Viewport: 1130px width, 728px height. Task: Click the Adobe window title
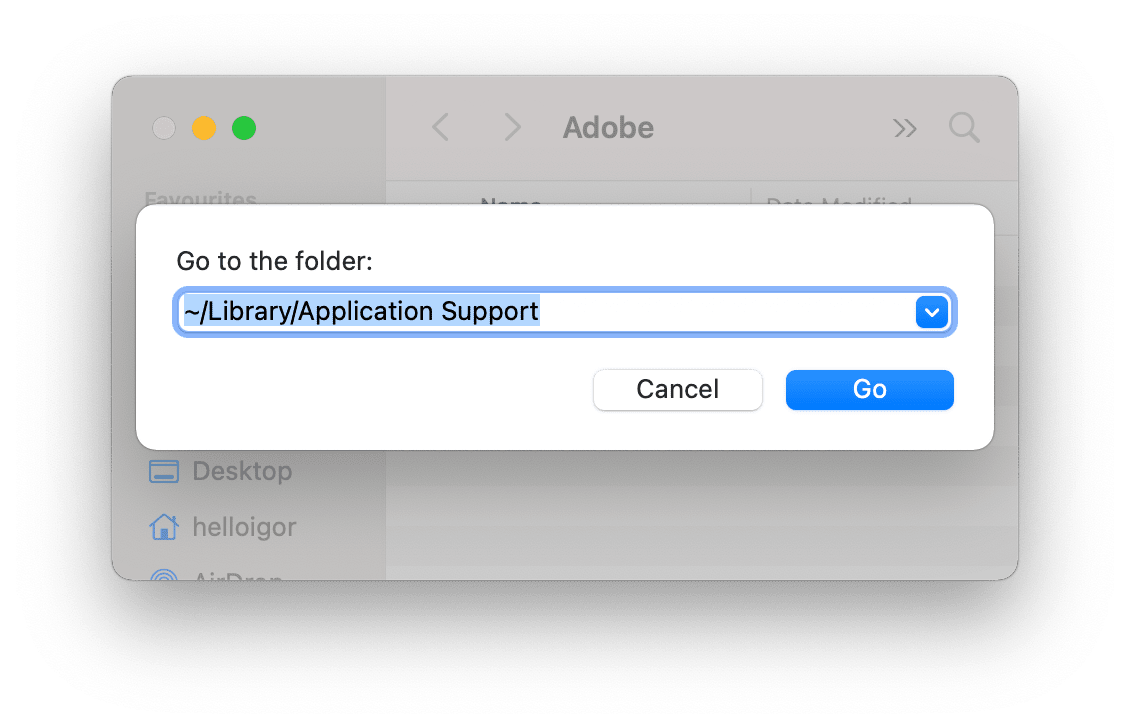[608, 128]
